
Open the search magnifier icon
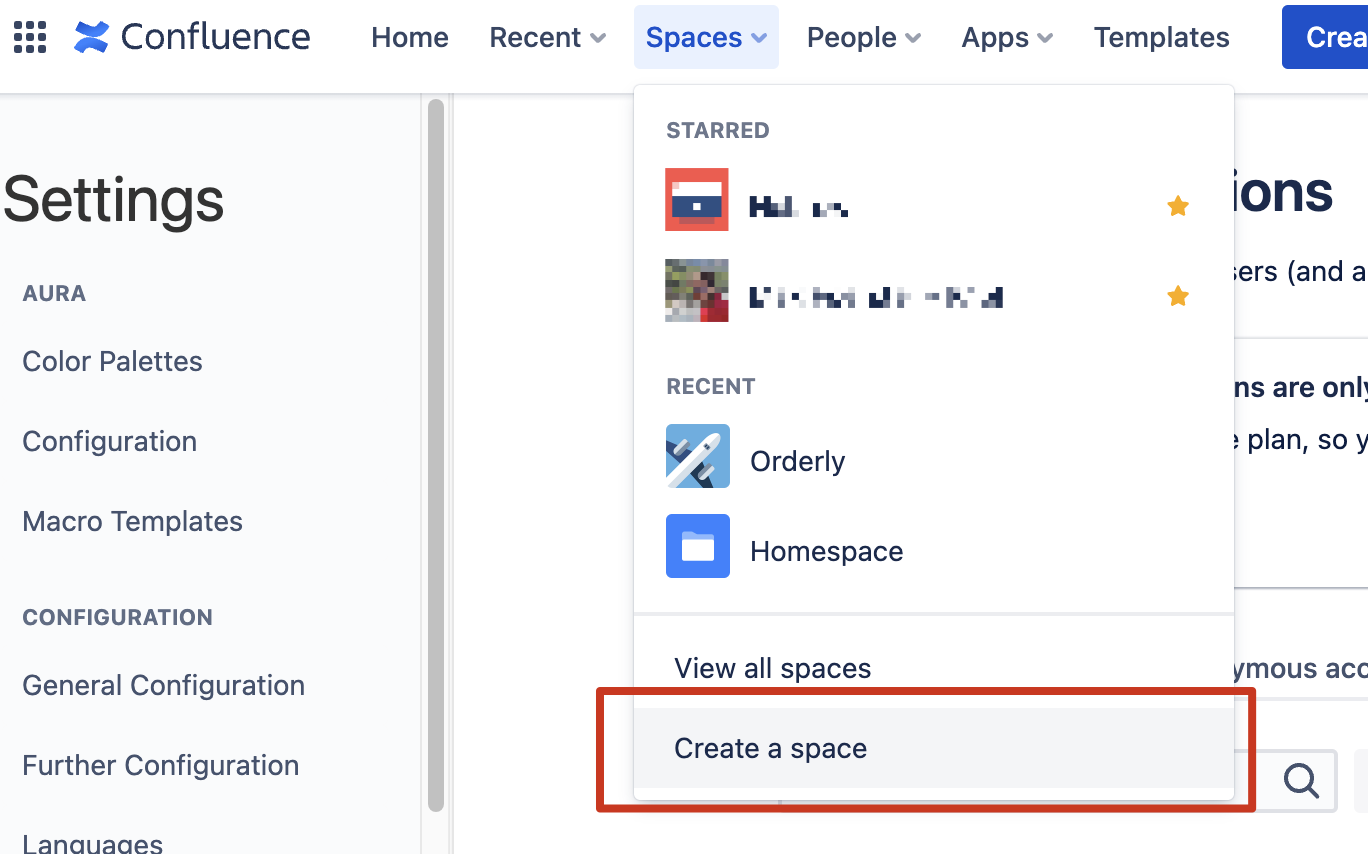tap(1300, 781)
